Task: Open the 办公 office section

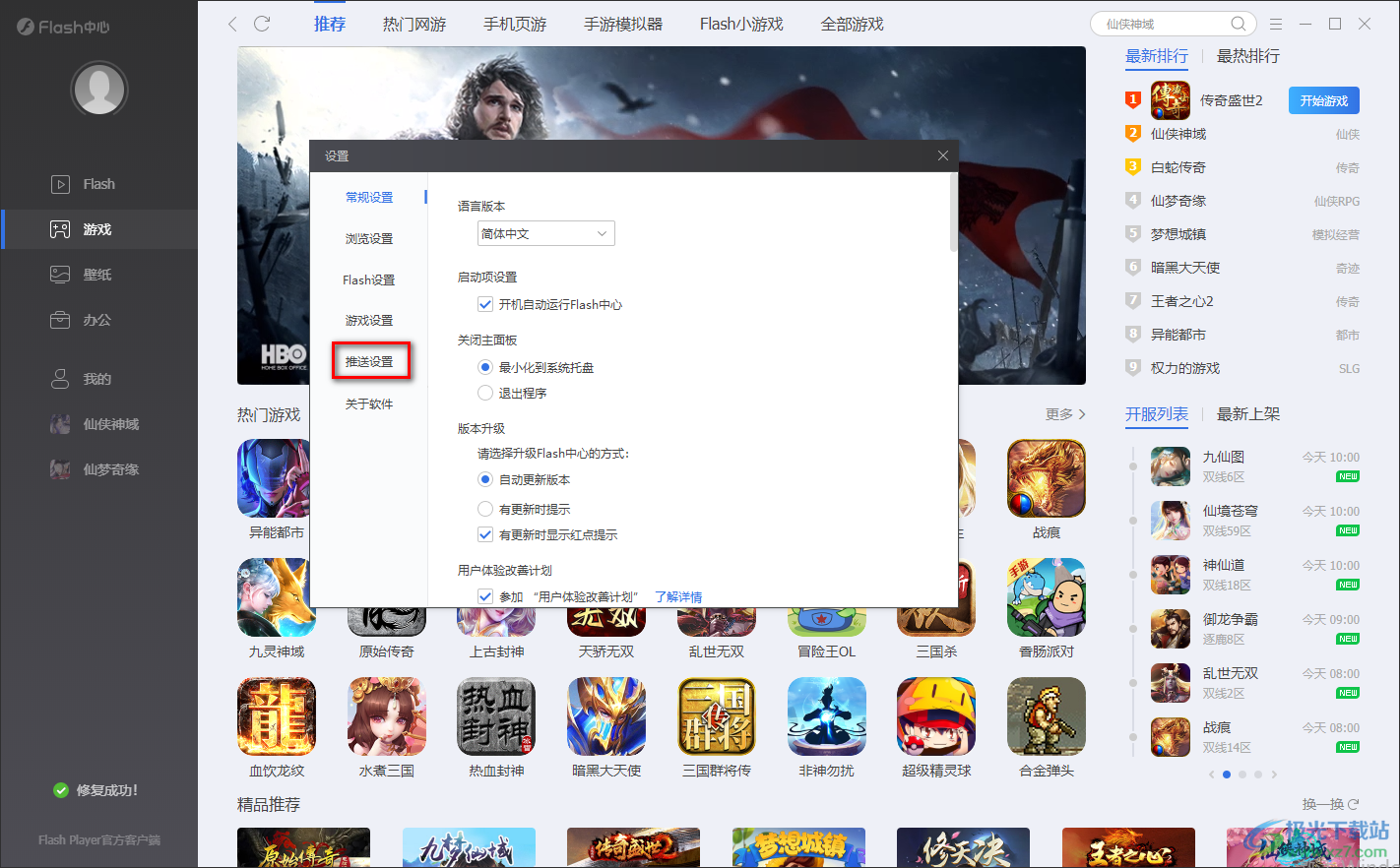Action: pos(98,320)
